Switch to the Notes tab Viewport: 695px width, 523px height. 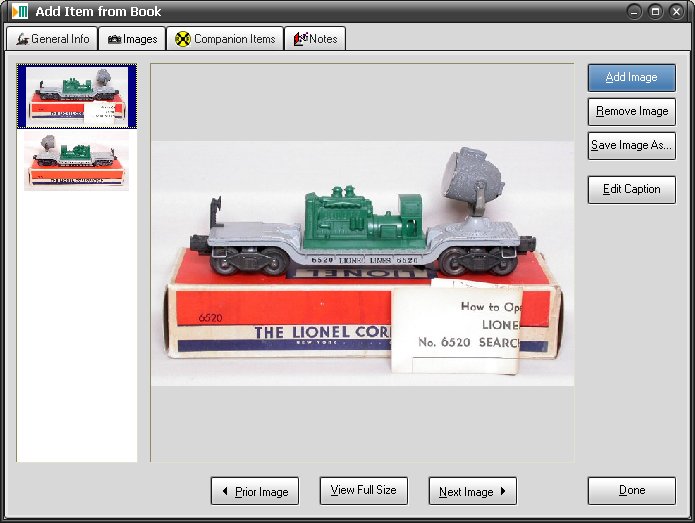coord(315,39)
